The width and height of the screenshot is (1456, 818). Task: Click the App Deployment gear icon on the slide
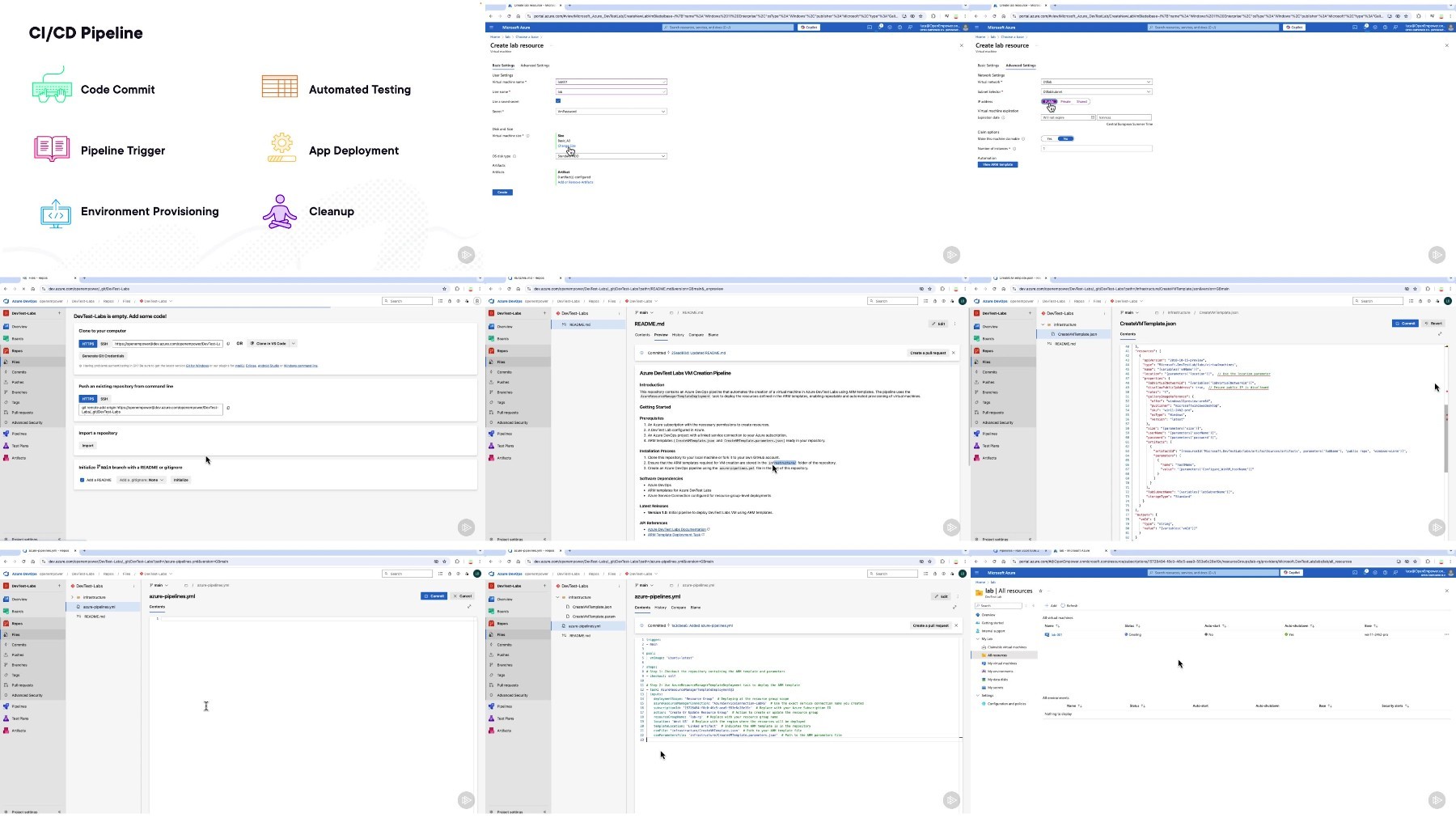click(x=281, y=147)
